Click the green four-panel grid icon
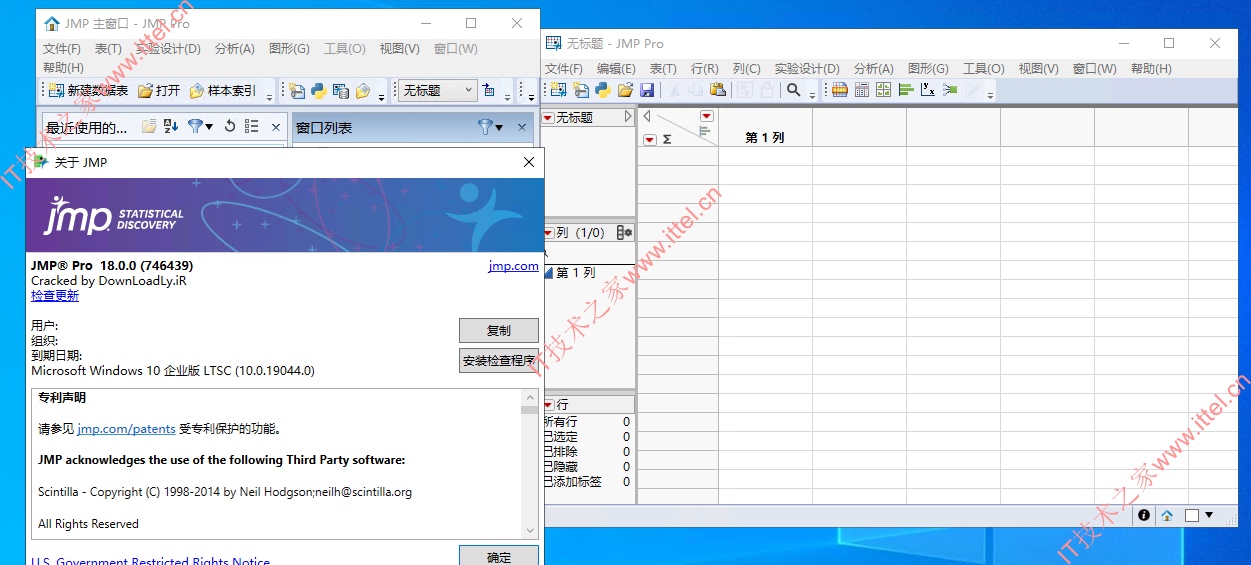 (x=883, y=90)
